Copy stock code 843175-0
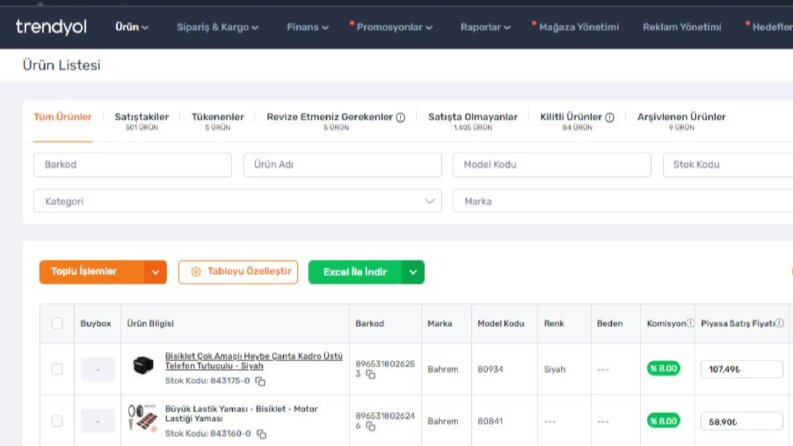The height and width of the screenshot is (446, 793). (x=260, y=381)
